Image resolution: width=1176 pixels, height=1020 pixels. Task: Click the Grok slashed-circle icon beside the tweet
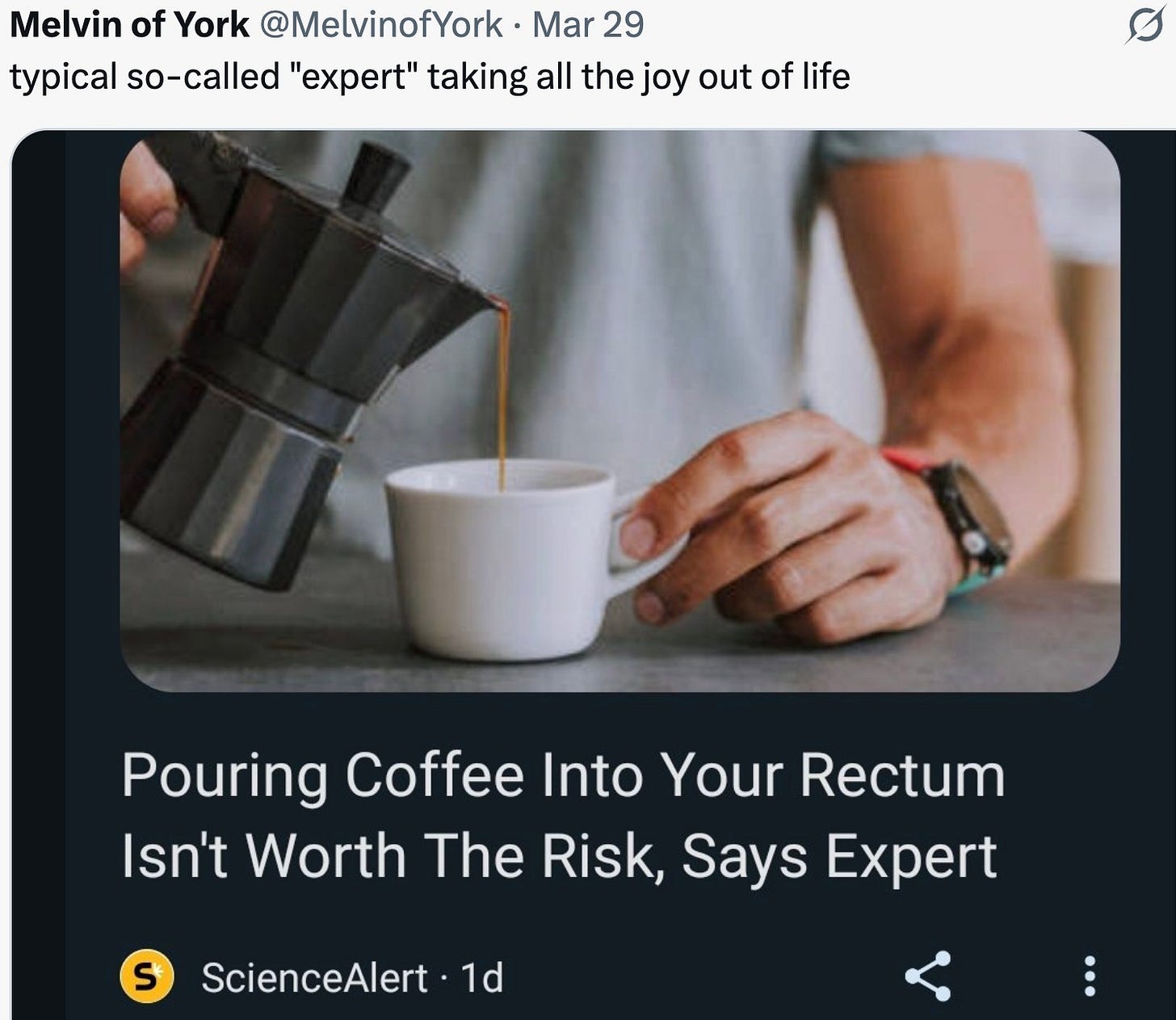click(x=1145, y=27)
